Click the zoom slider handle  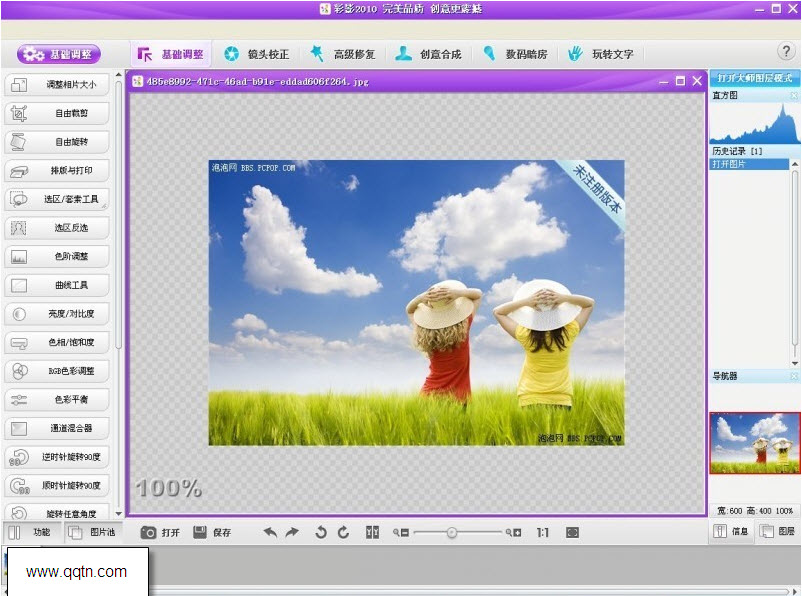click(x=452, y=533)
